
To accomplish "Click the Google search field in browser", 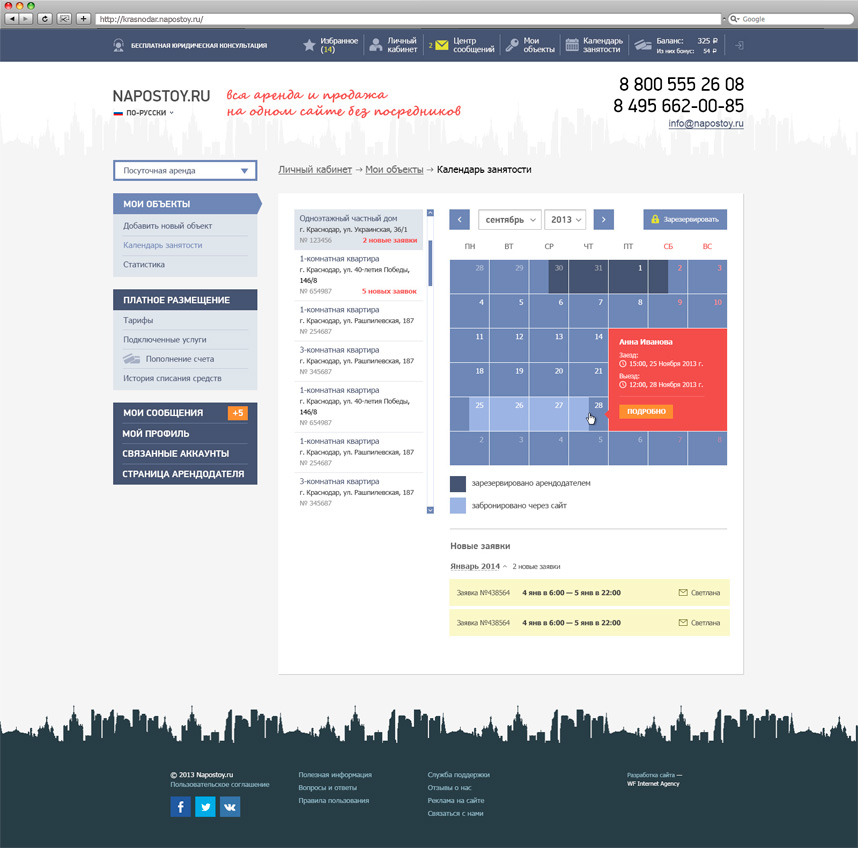I will (791, 19).
